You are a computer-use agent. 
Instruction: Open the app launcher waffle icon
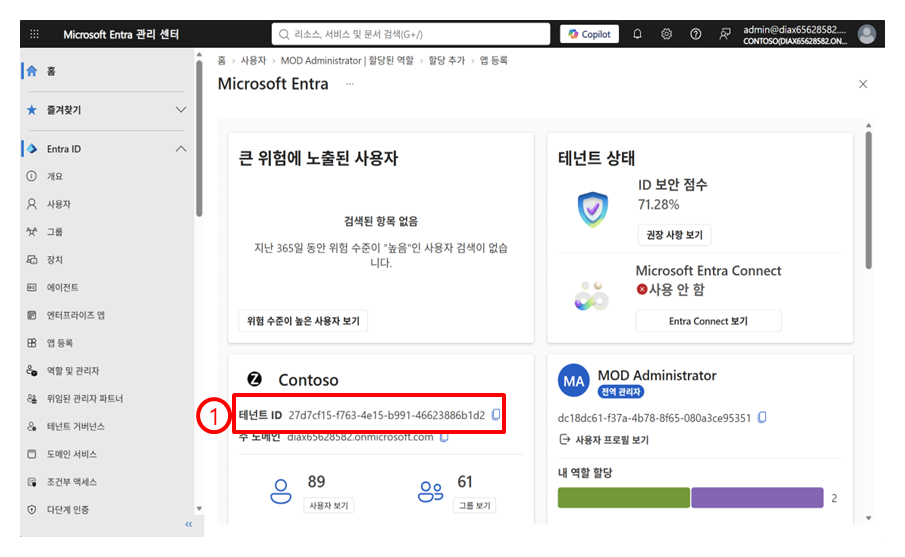[34, 34]
